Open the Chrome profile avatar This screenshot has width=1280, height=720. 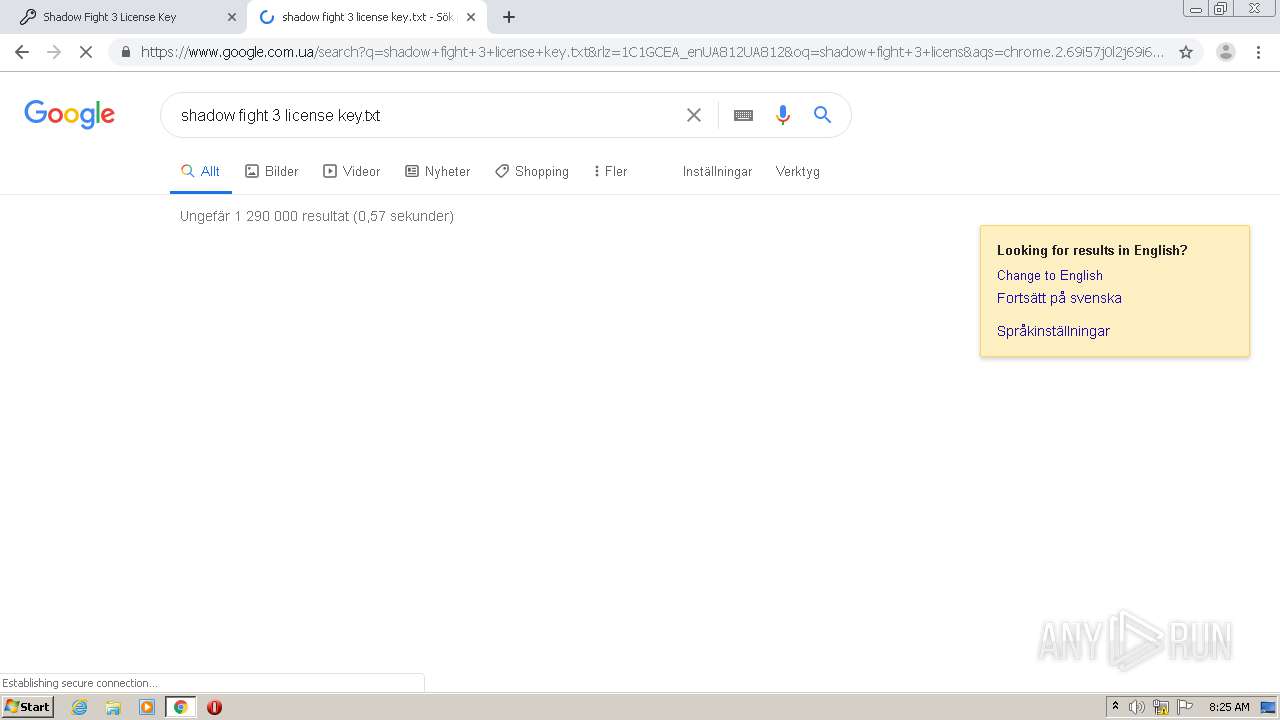pos(1226,52)
